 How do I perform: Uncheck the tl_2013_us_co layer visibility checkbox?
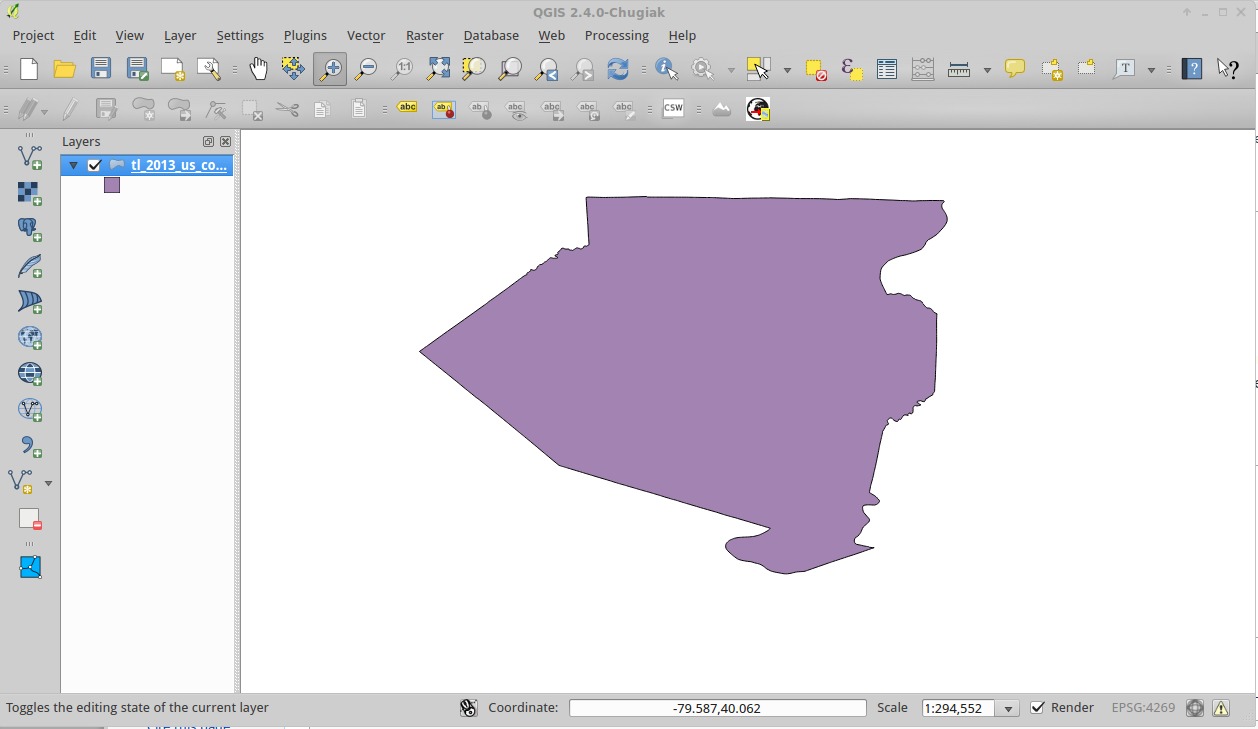pyautogui.click(x=94, y=166)
